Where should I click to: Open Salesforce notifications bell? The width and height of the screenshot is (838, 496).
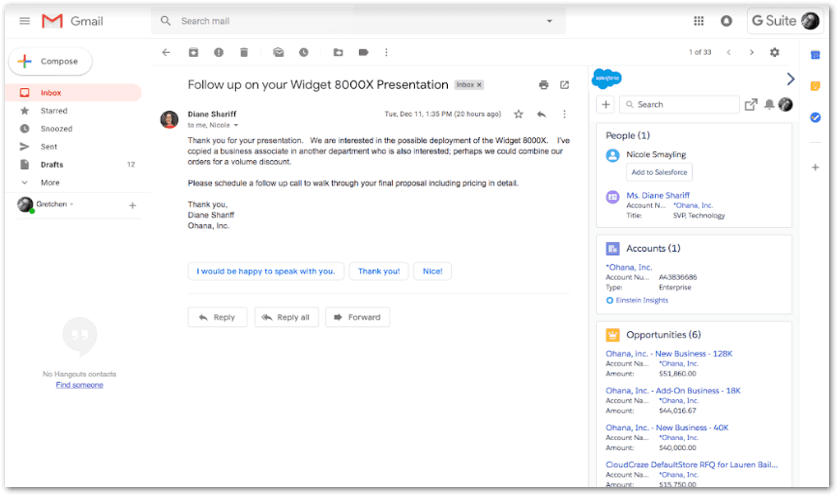click(769, 104)
